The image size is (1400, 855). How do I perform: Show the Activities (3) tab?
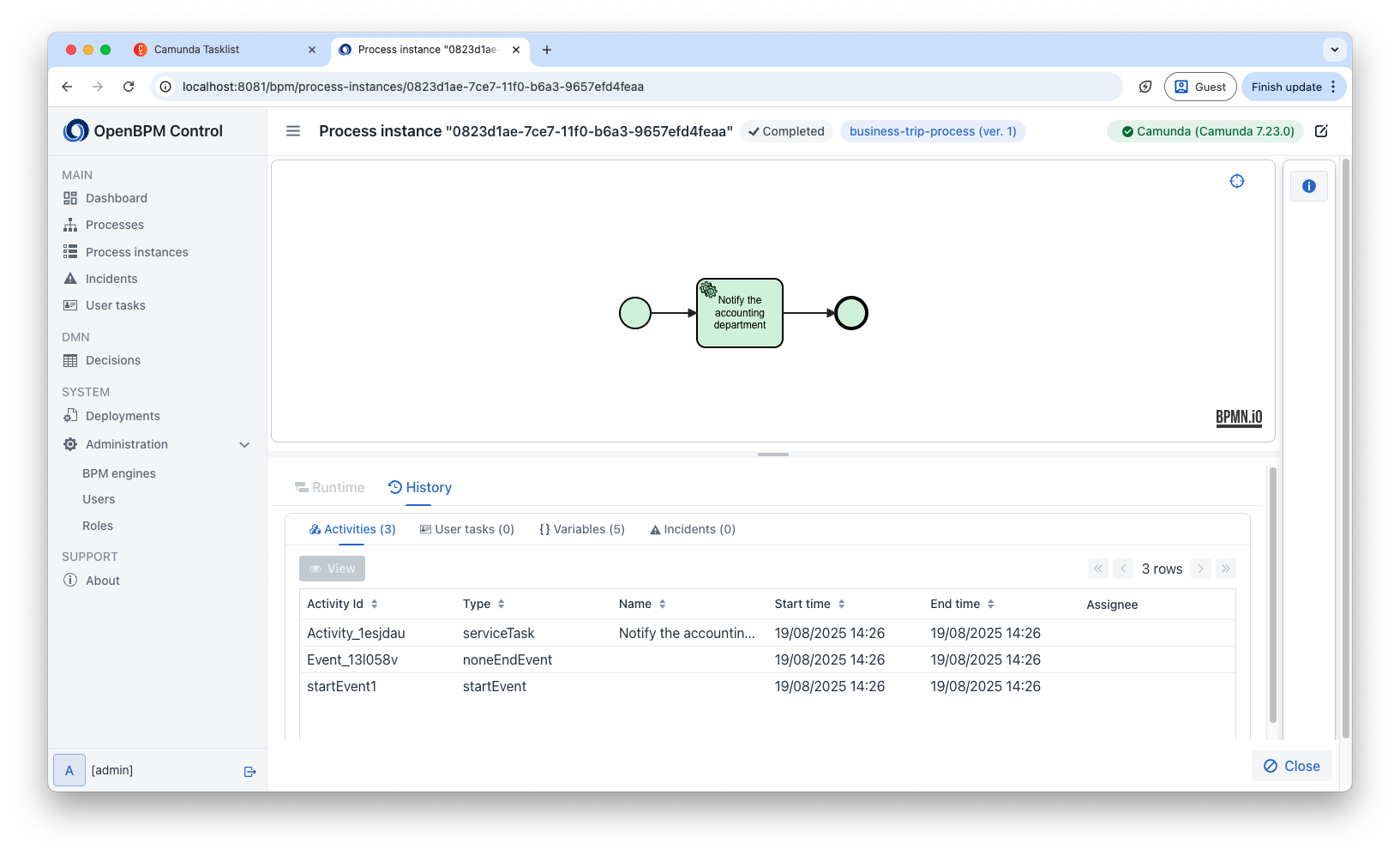click(x=352, y=529)
